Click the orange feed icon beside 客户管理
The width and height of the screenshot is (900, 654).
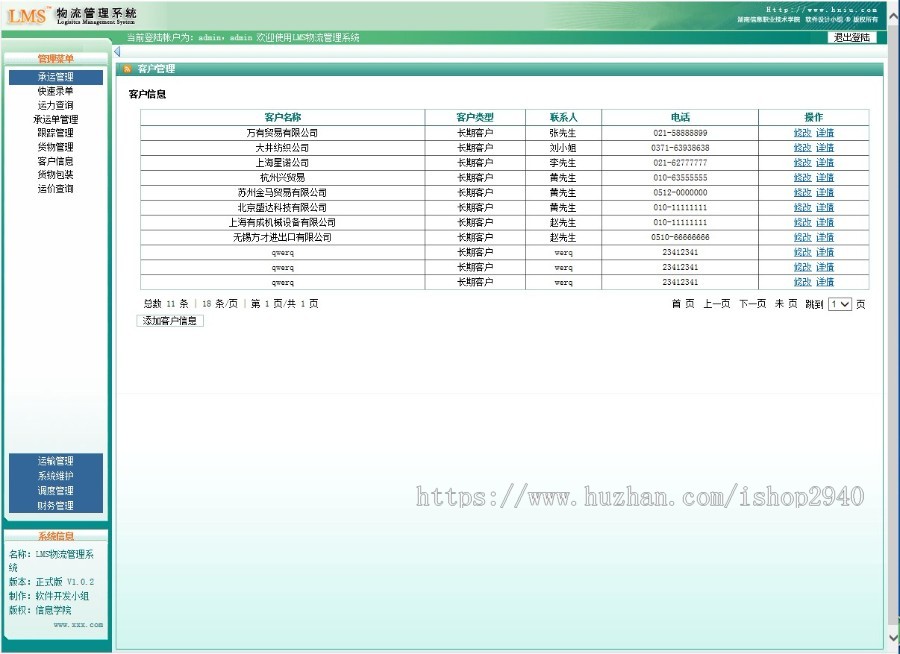[127, 69]
